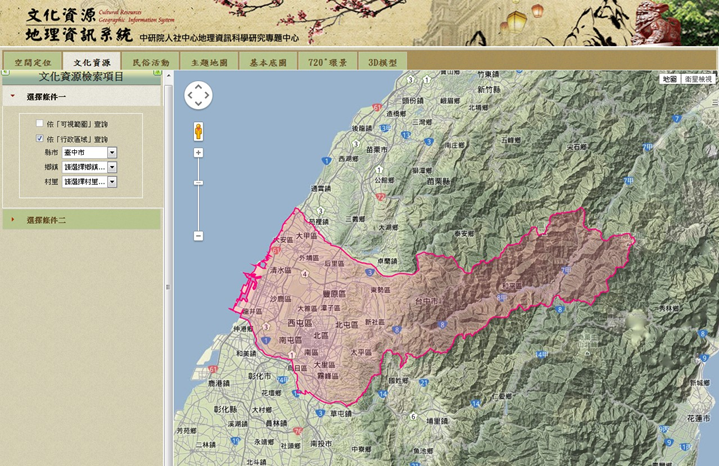Switch map to 衛星檢視 satellite view
The height and width of the screenshot is (466, 719).
click(x=698, y=78)
